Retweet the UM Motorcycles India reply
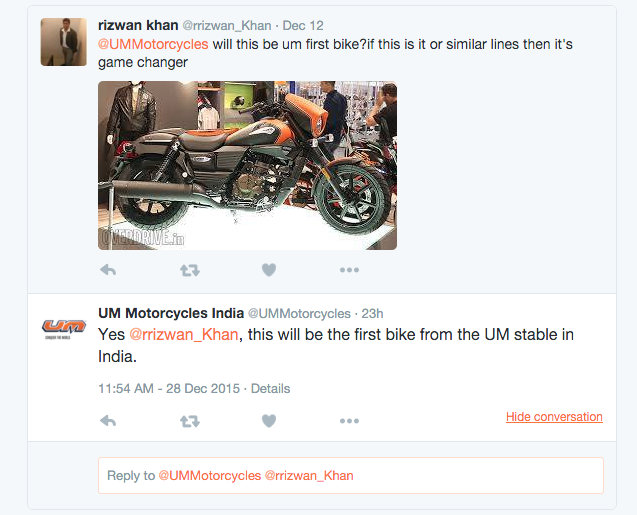637x515 pixels. click(190, 421)
